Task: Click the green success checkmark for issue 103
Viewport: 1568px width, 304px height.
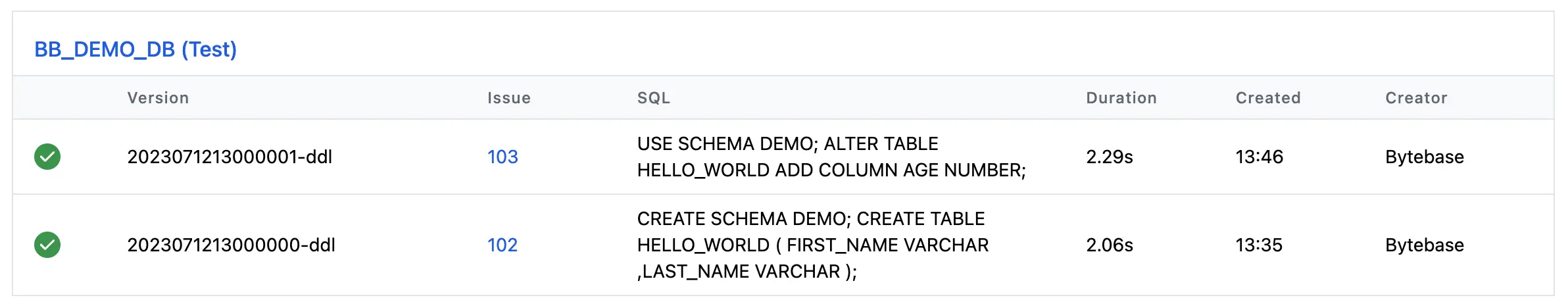Action: tap(47, 157)
